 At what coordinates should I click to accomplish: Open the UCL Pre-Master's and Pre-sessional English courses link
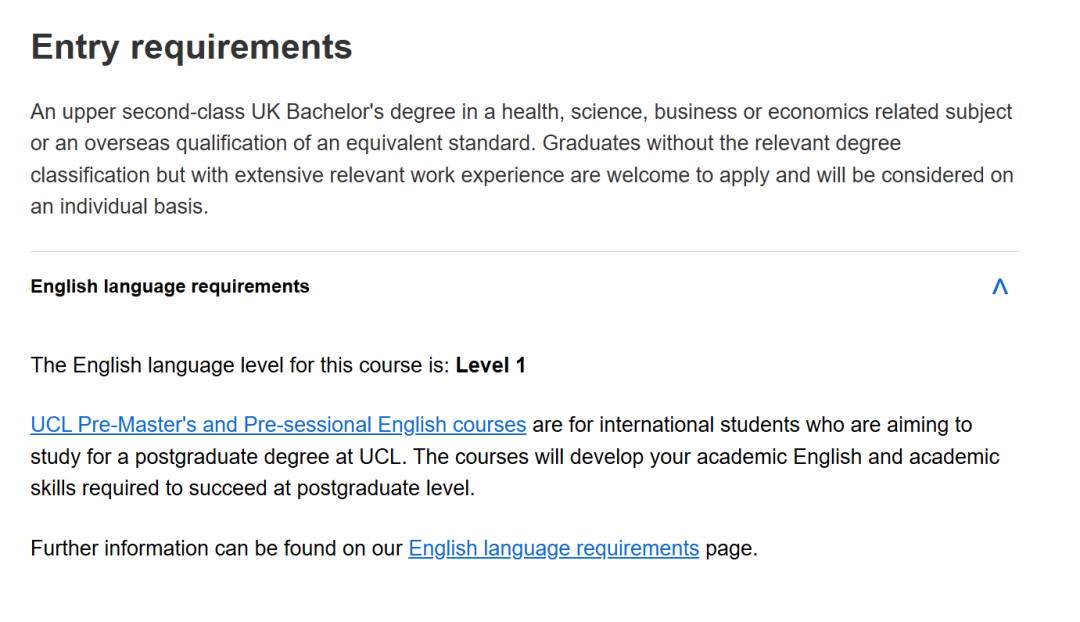tap(278, 425)
